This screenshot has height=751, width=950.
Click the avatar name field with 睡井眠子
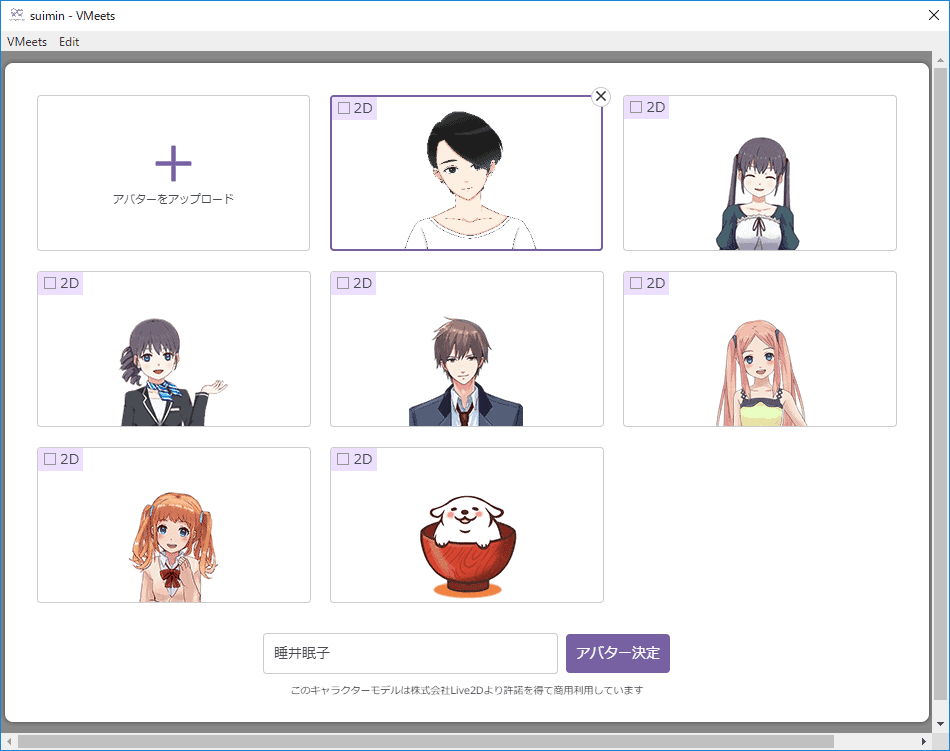[410, 653]
